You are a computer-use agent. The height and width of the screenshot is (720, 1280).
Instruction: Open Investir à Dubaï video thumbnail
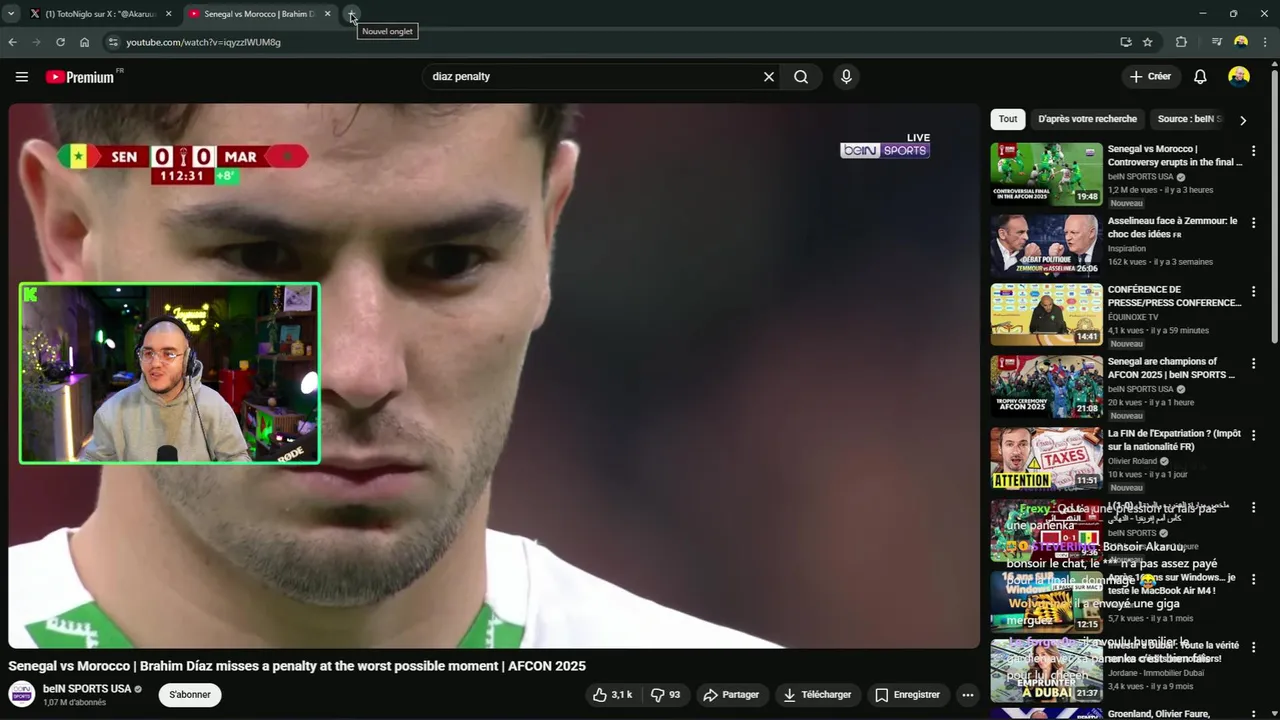coord(1047,671)
